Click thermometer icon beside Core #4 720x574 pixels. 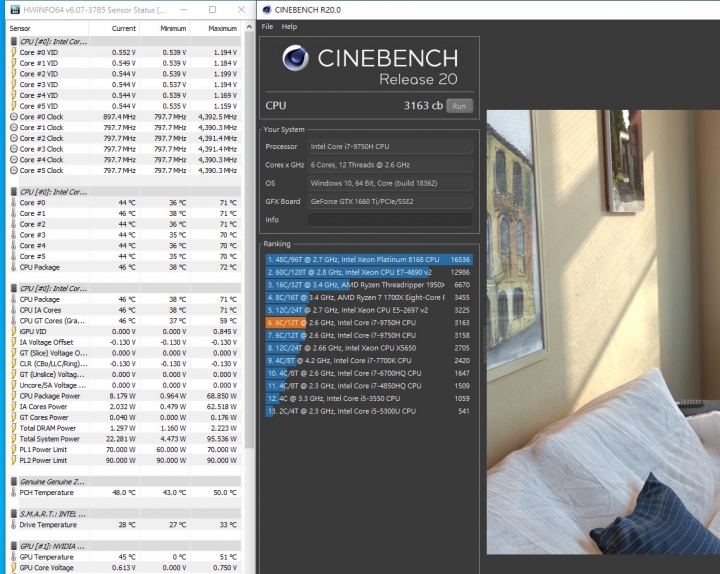(x=14, y=246)
